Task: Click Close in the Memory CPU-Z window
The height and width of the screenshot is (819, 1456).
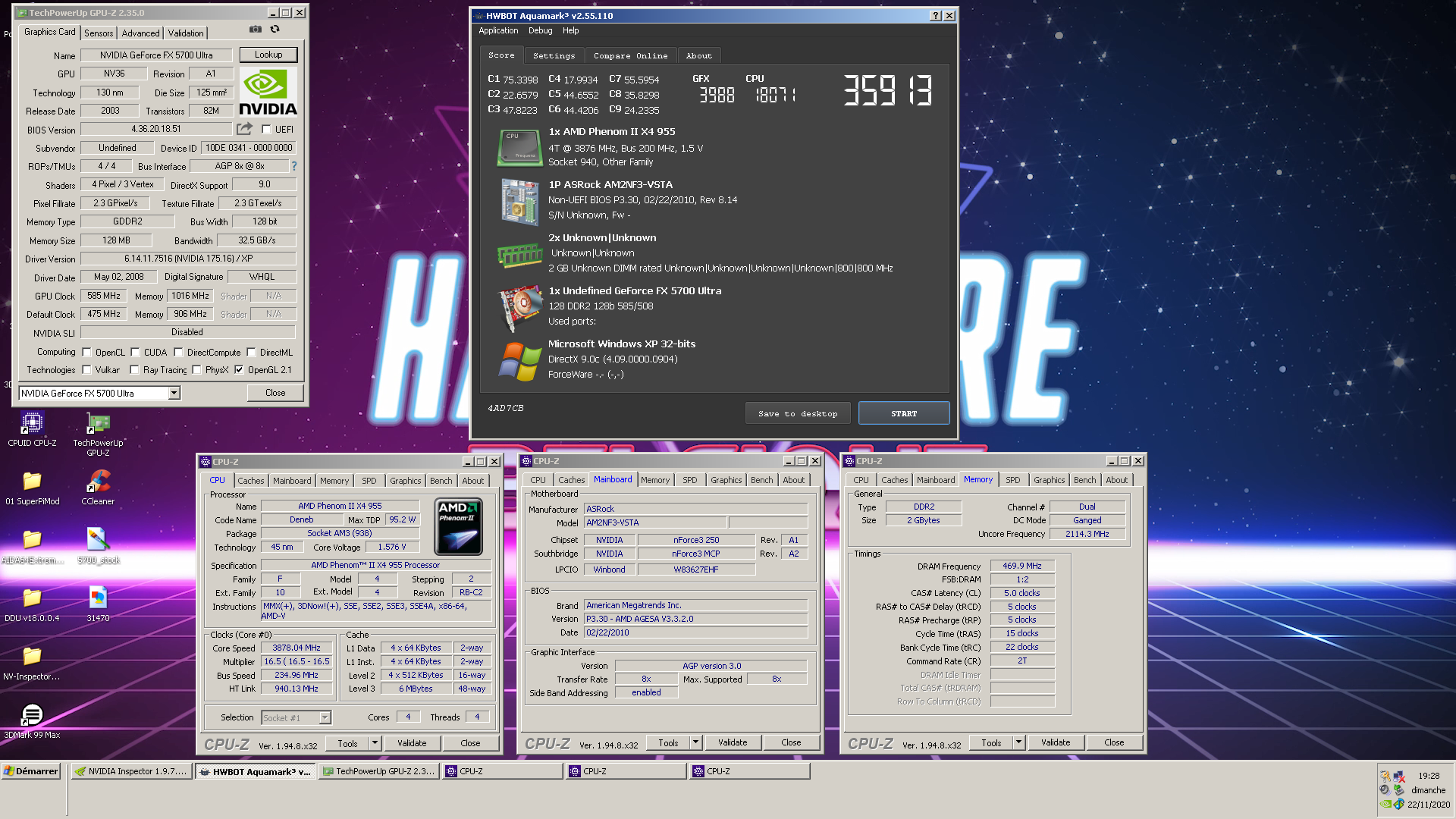Action: click(x=1114, y=742)
